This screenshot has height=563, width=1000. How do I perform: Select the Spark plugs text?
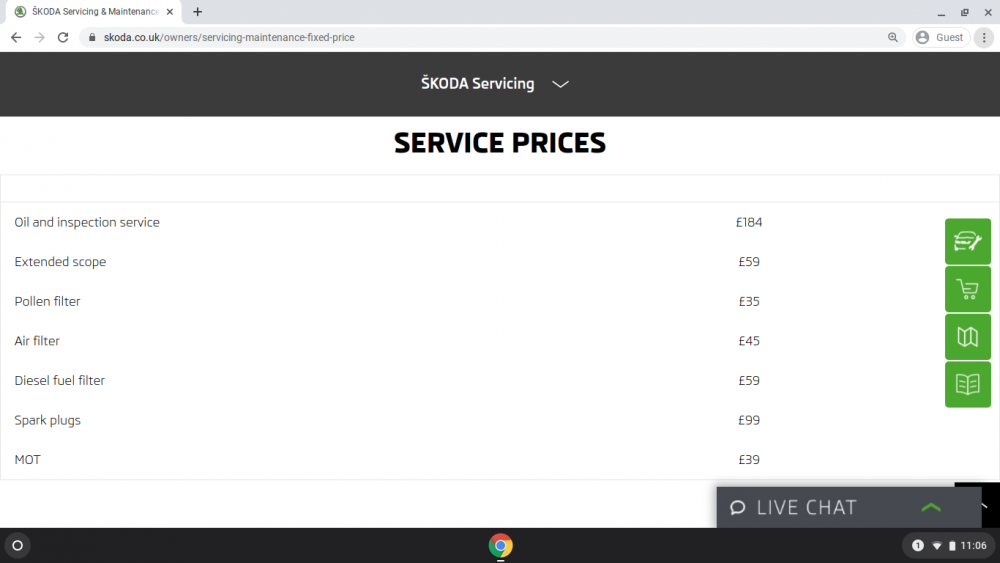48,420
